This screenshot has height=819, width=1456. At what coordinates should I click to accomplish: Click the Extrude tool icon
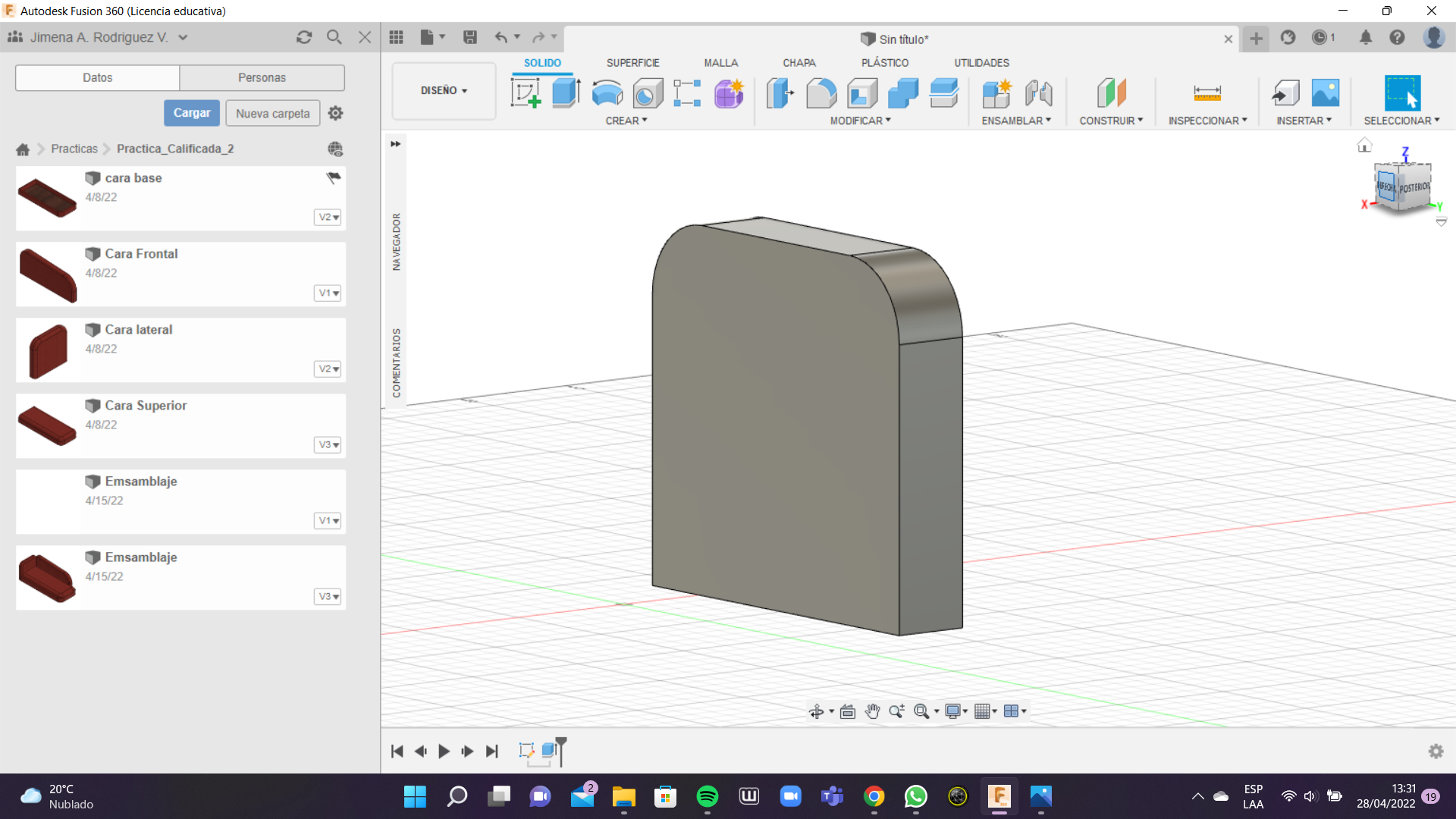pyautogui.click(x=566, y=93)
